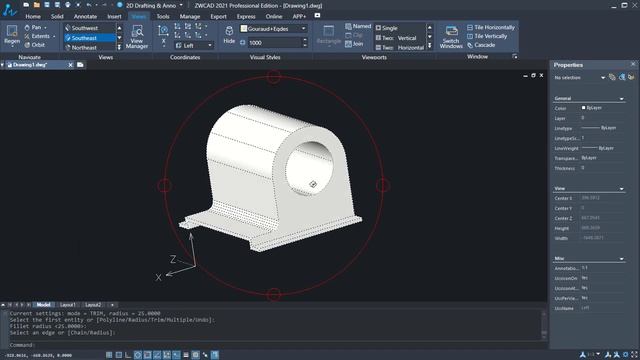This screenshot has height=360, width=640.
Task: Click the Quick Select icon in Properties panel
Action: coord(622,77)
